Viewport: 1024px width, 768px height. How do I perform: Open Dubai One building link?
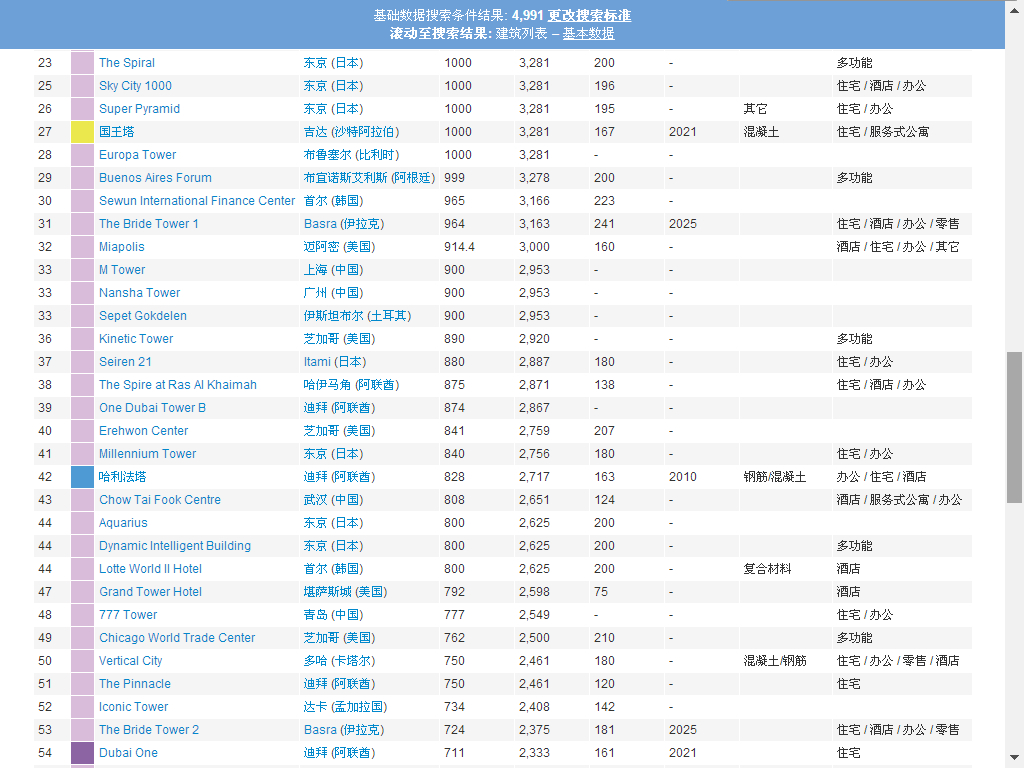click(x=128, y=752)
